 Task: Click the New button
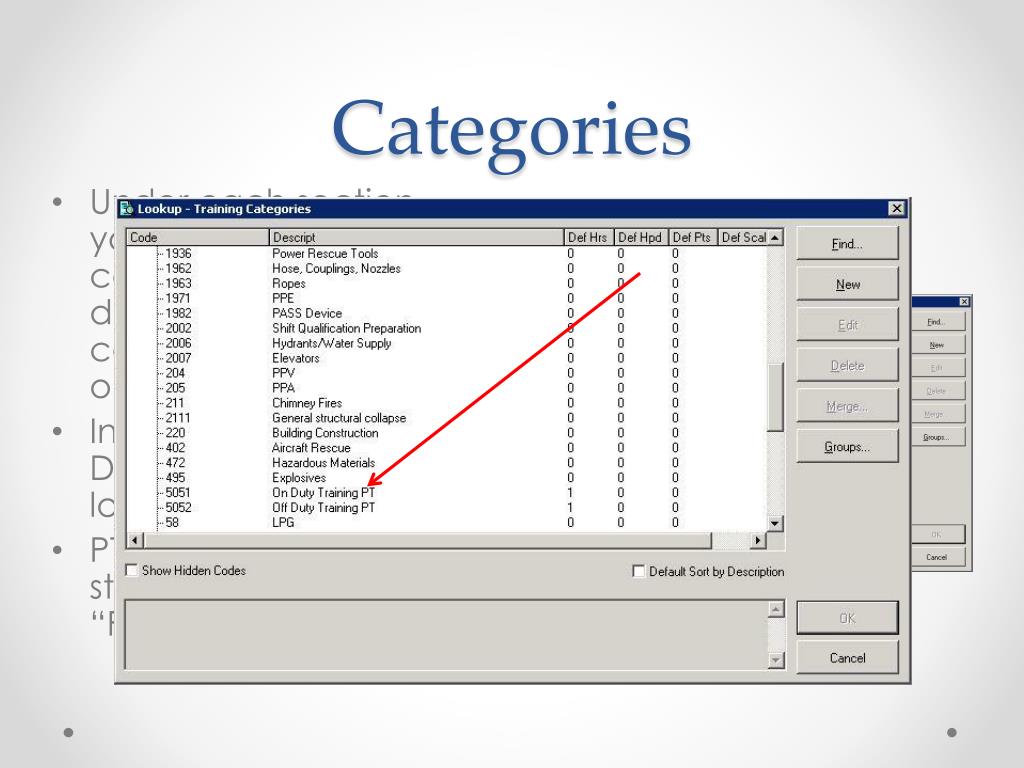coord(847,285)
